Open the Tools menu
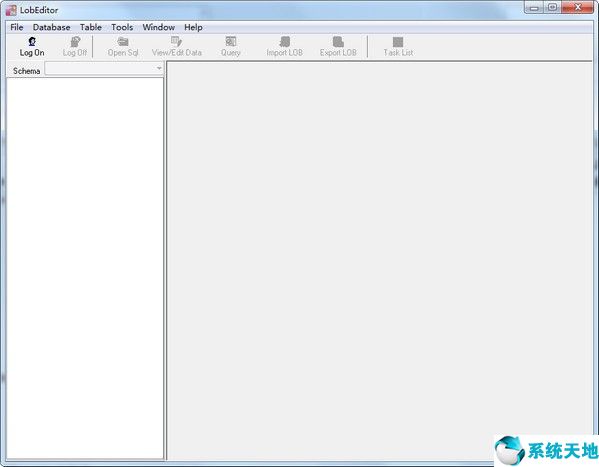The image size is (599, 467). coord(122,27)
